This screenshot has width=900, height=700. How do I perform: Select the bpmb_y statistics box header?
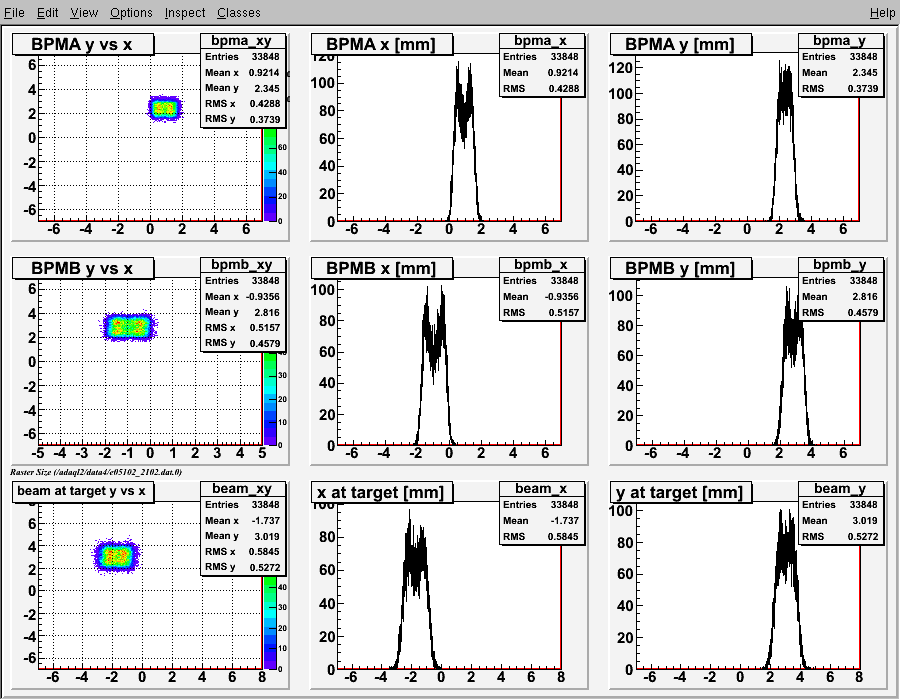[840, 265]
